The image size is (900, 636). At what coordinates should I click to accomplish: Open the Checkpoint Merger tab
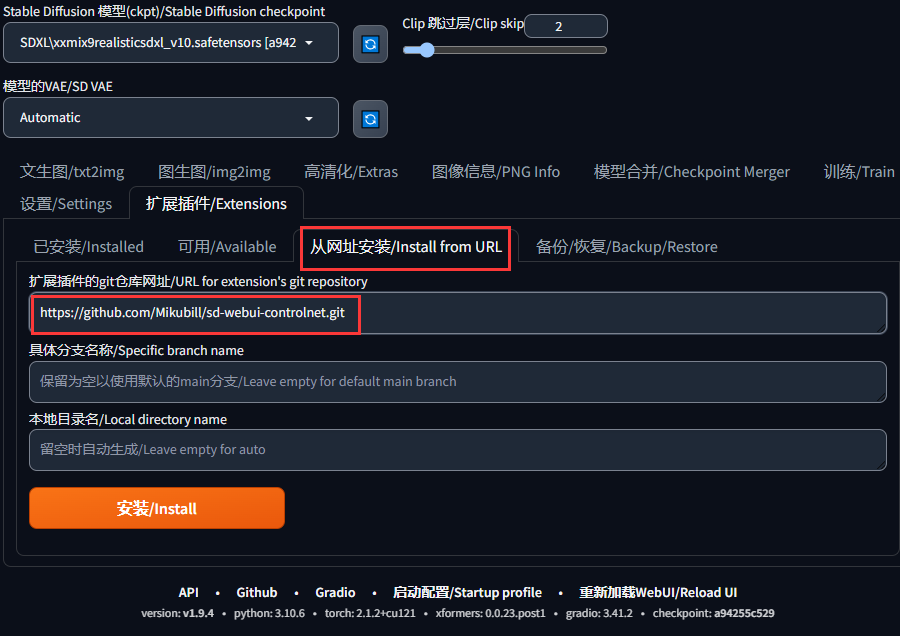(691, 172)
